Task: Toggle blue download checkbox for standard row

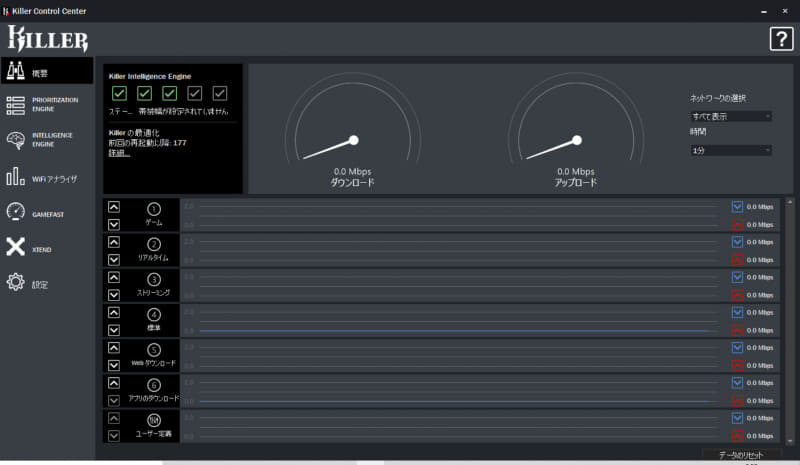Action: (737, 312)
